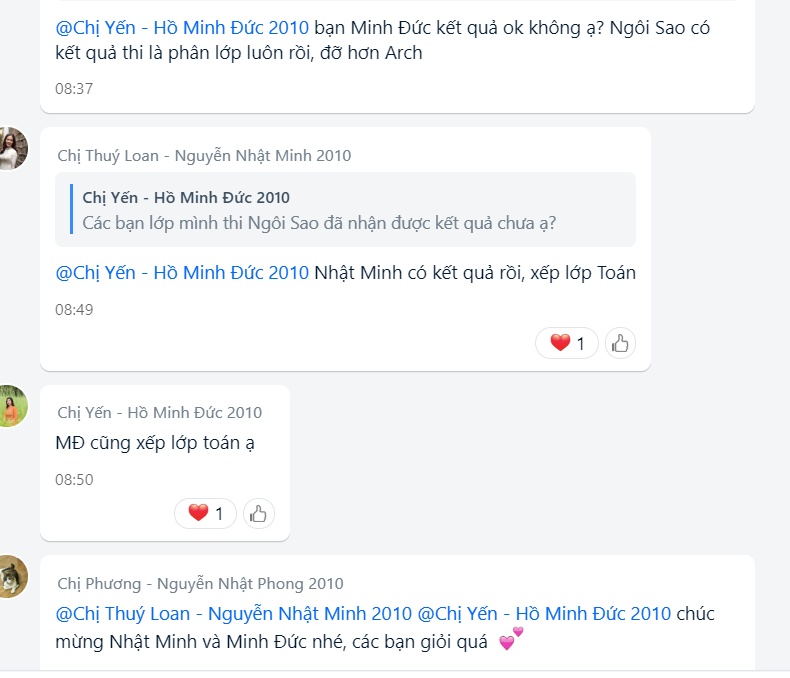This screenshot has height=678, width=790.
Task: Click the thumbs-up icon on the 08:49 message
Action: [620, 344]
